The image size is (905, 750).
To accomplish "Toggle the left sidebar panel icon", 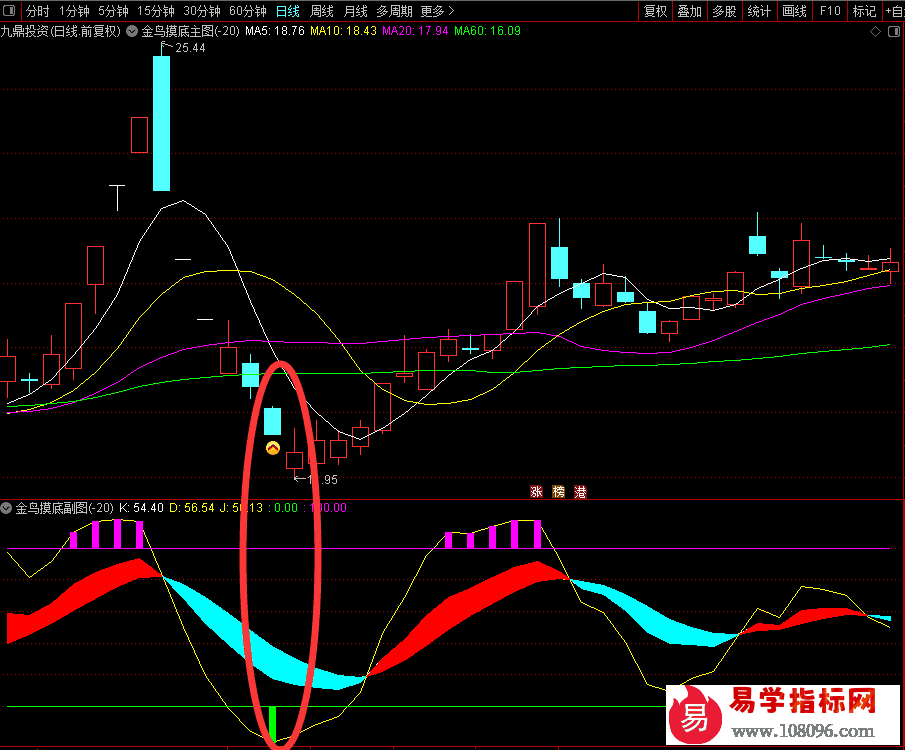I will 9,10.
